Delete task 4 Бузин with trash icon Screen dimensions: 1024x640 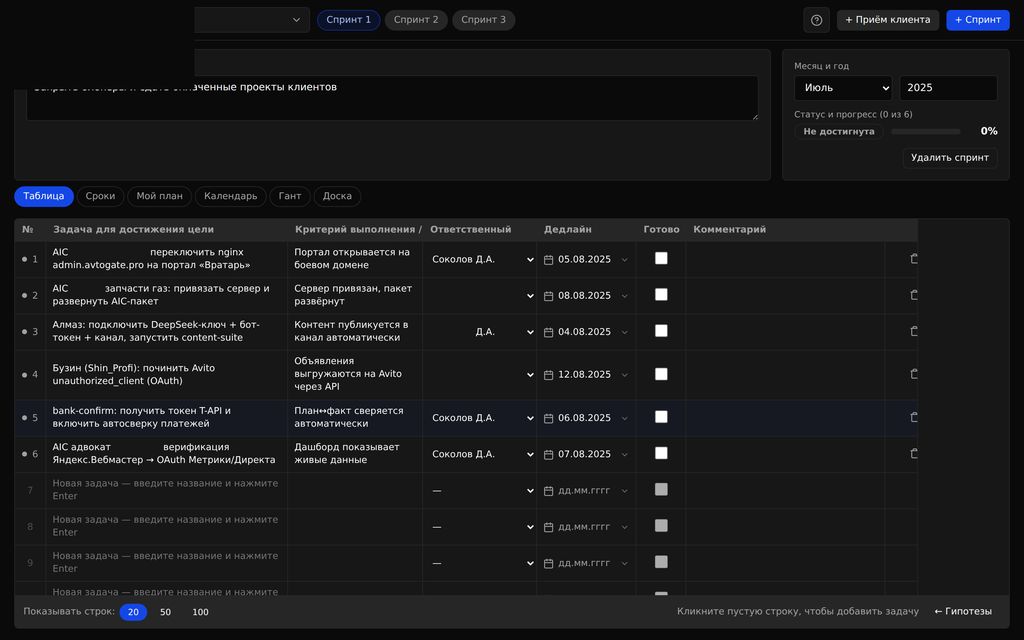[914, 374]
